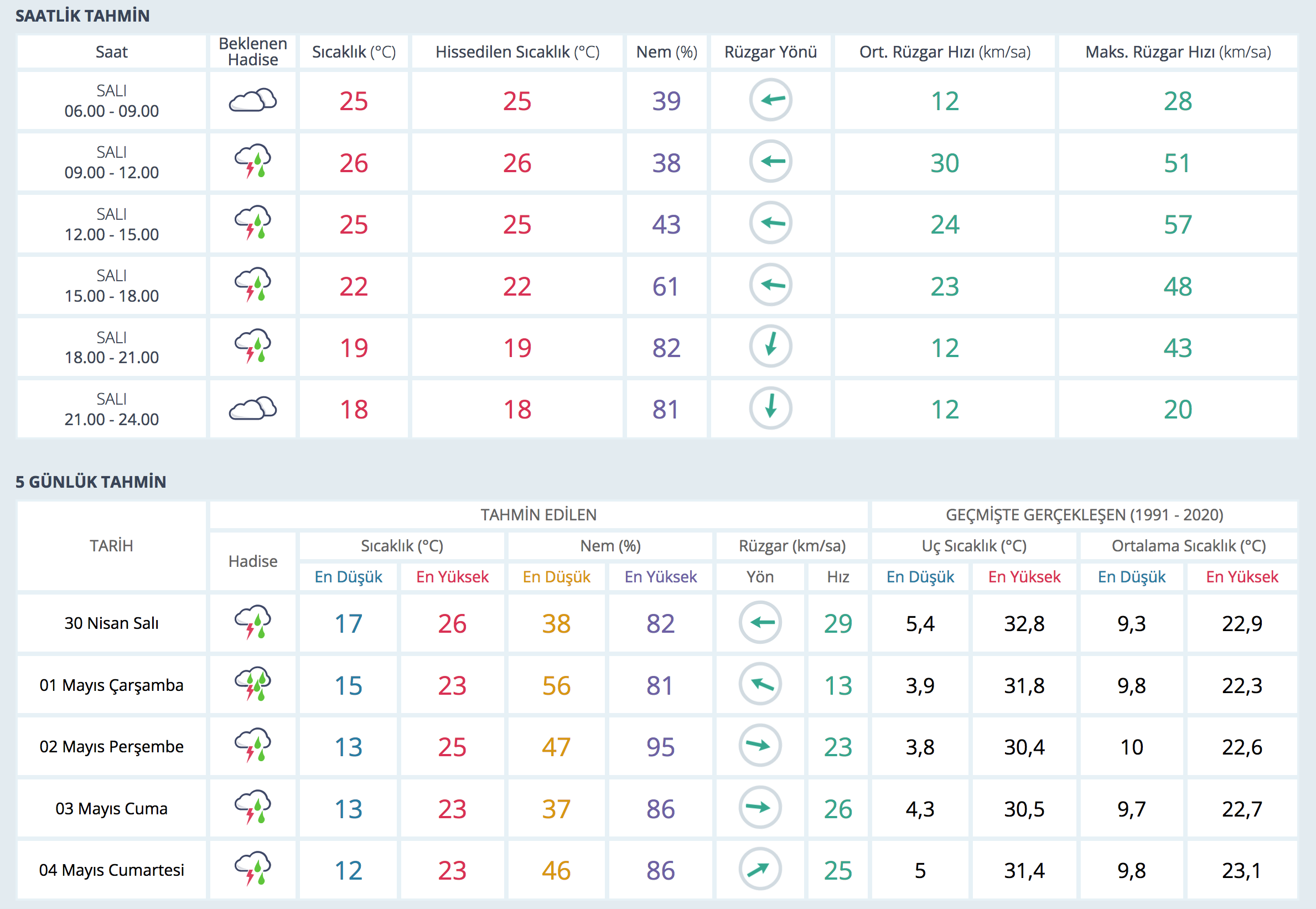Screen dimensions: 1316x909
Task: Click the Maks. Rüzgar Hızı header
Action: [x=1178, y=52]
